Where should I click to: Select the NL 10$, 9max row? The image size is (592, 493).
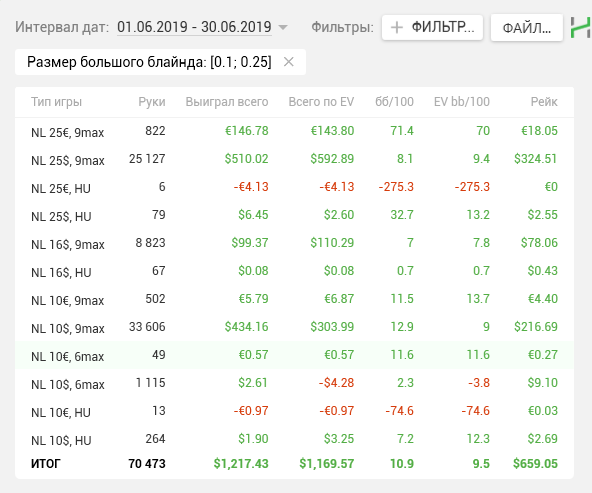[294, 327]
